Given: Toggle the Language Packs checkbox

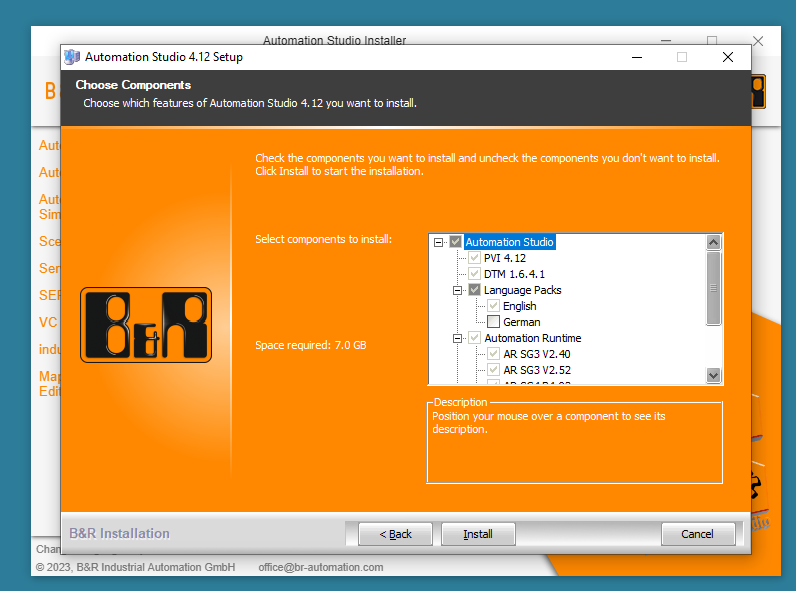Looking at the screenshot, I should (475, 290).
